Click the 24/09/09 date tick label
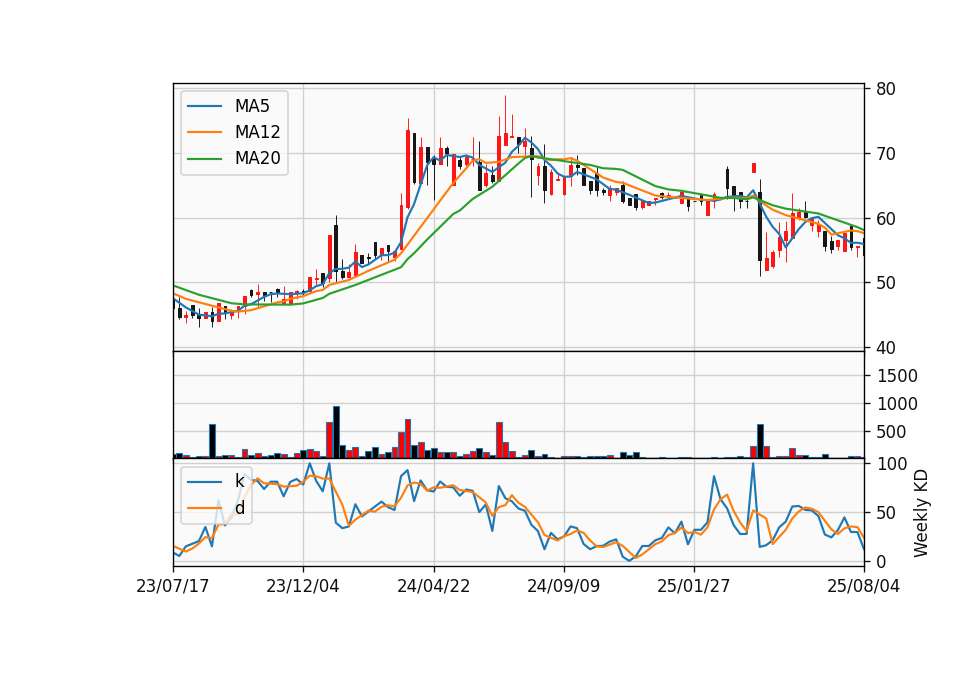The image size is (960, 690). [x=563, y=586]
